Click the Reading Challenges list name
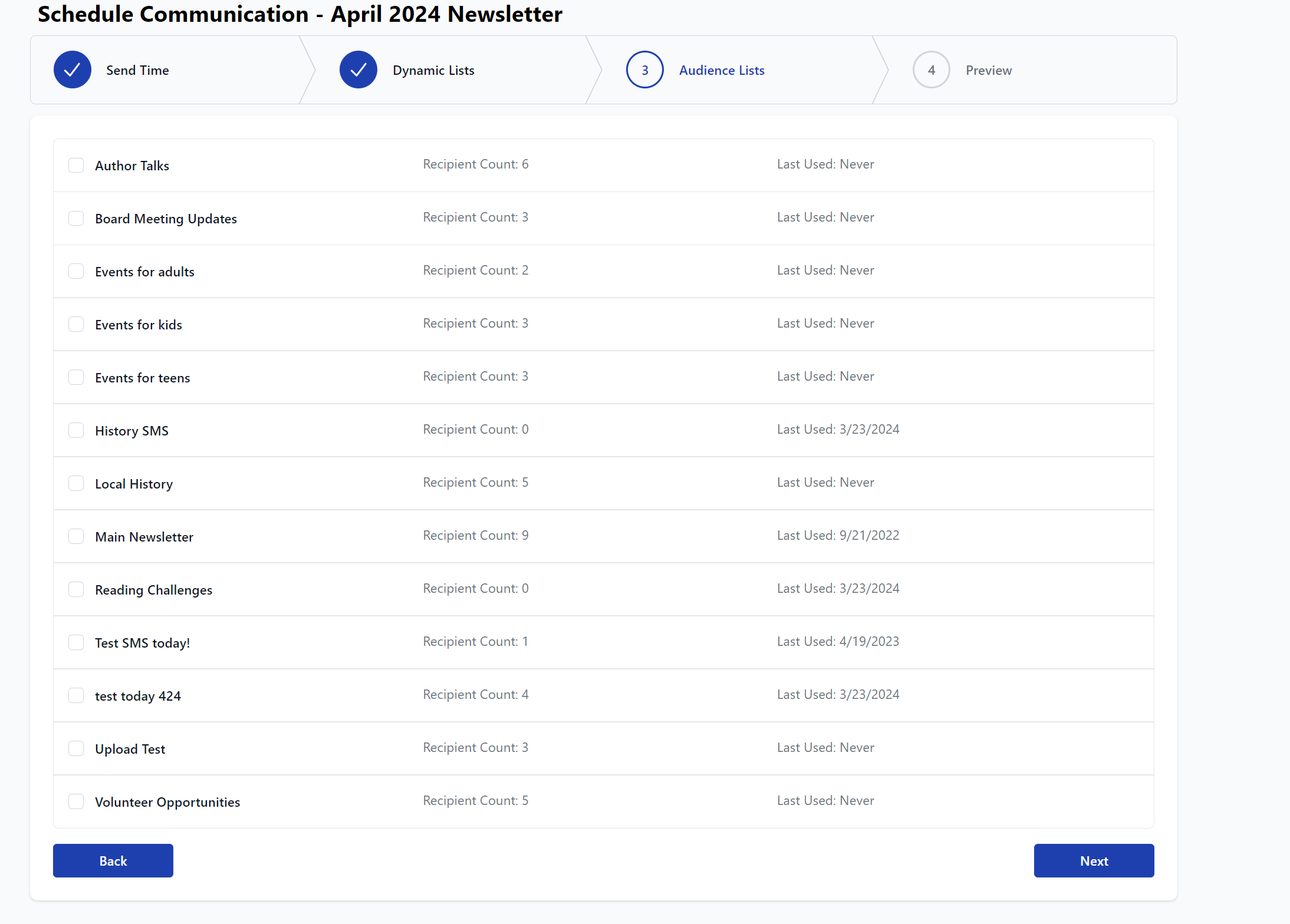 tap(153, 590)
